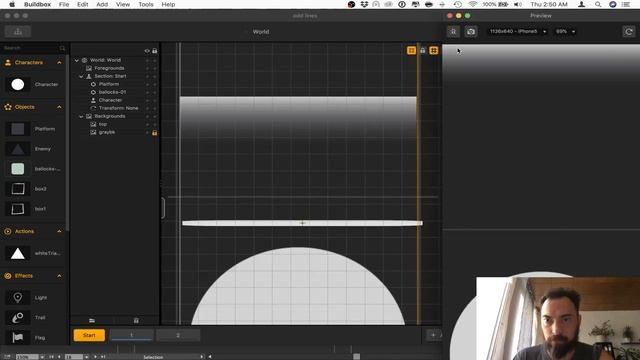The image size is (640, 360).
Task: Collapse the Actions asset category
Action: pos(60,231)
